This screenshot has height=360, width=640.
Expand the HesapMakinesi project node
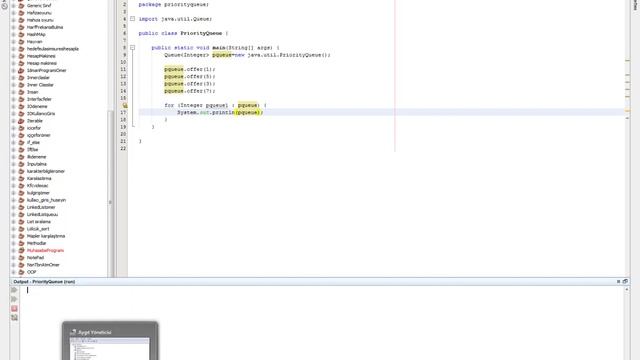click(x=13, y=56)
